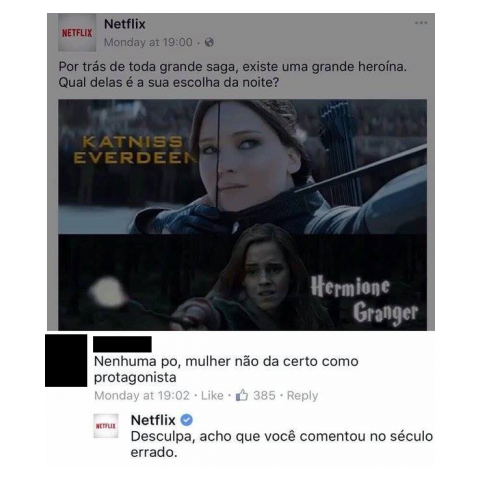Reply to the Nenhuma po comment
The width and height of the screenshot is (480, 480).
(x=302, y=395)
